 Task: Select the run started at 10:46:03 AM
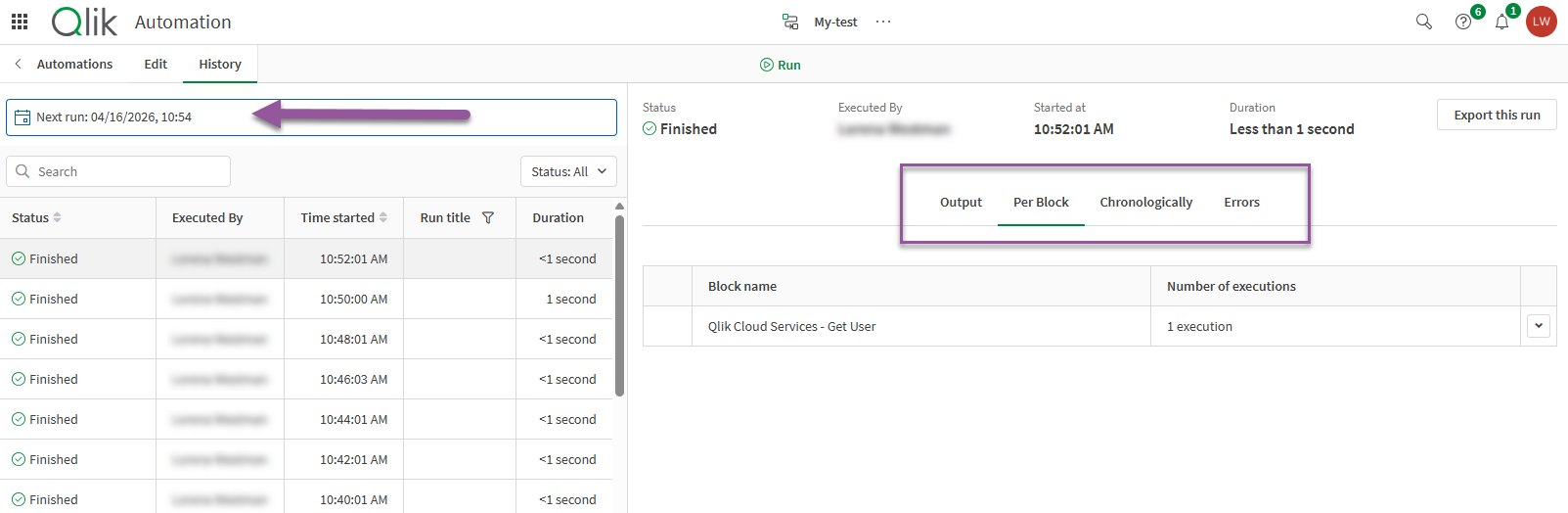click(x=306, y=379)
